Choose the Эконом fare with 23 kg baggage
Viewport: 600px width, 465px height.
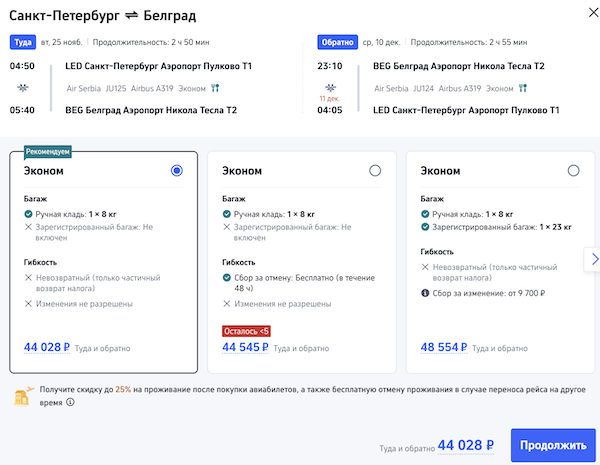tap(573, 171)
